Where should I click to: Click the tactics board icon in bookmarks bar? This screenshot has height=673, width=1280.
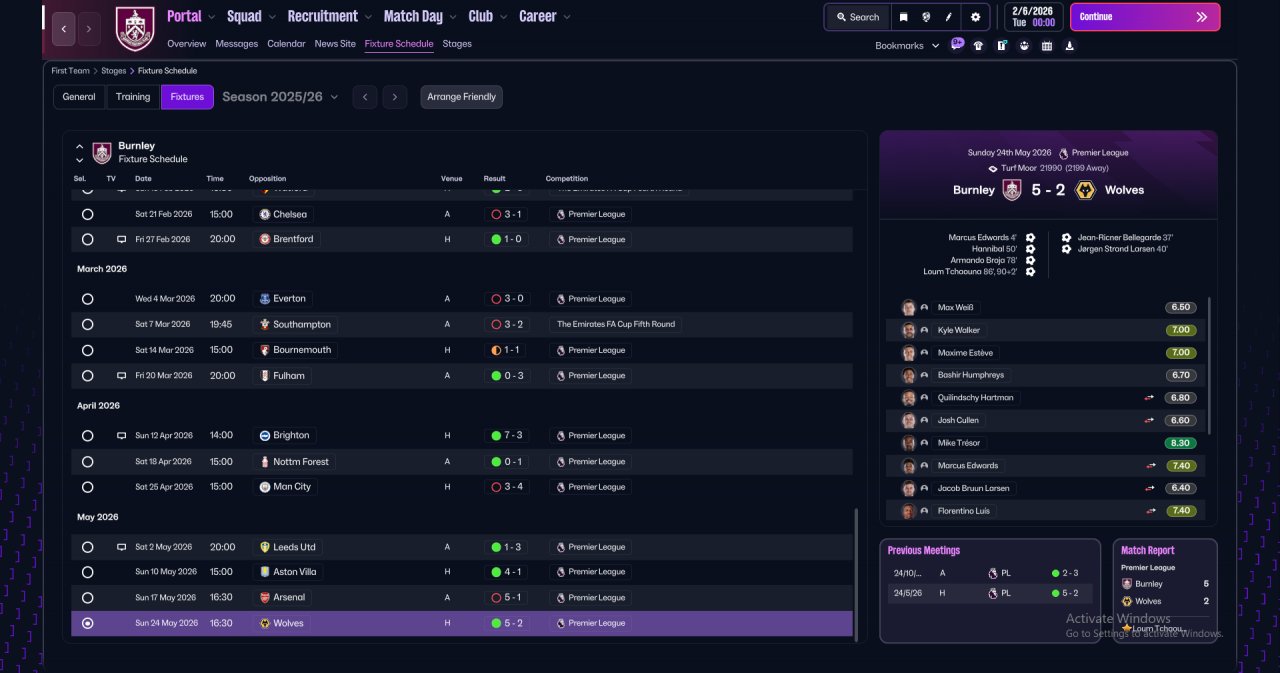1001,45
